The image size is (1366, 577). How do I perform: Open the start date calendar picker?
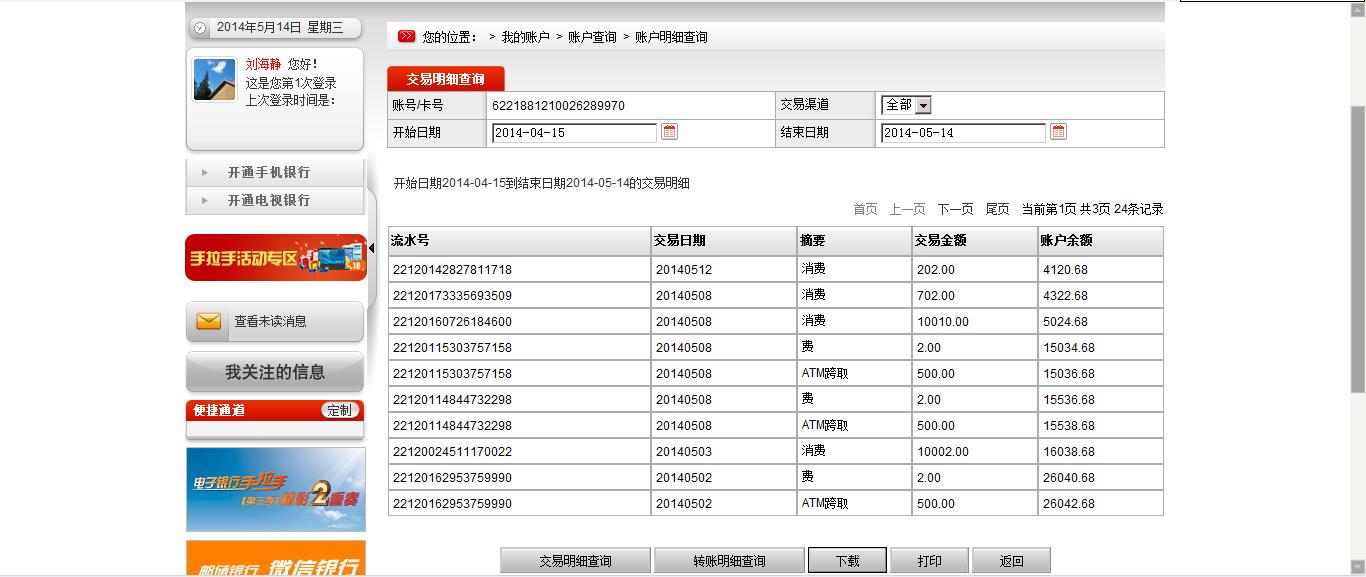tap(670, 132)
